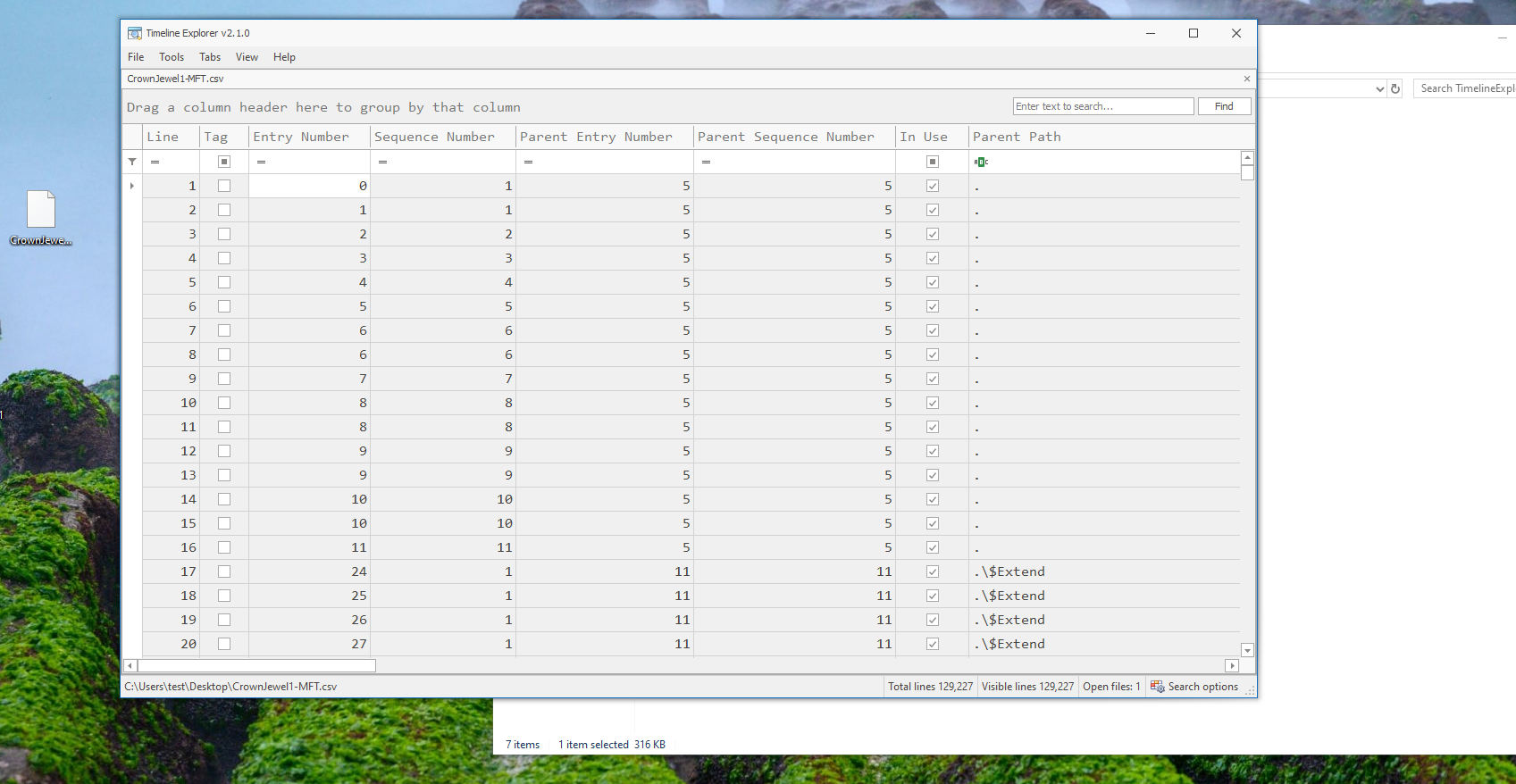The height and width of the screenshot is (784, 1516).
Task: Tag line 1 checkbox
Action: click(x=224, y=186)
